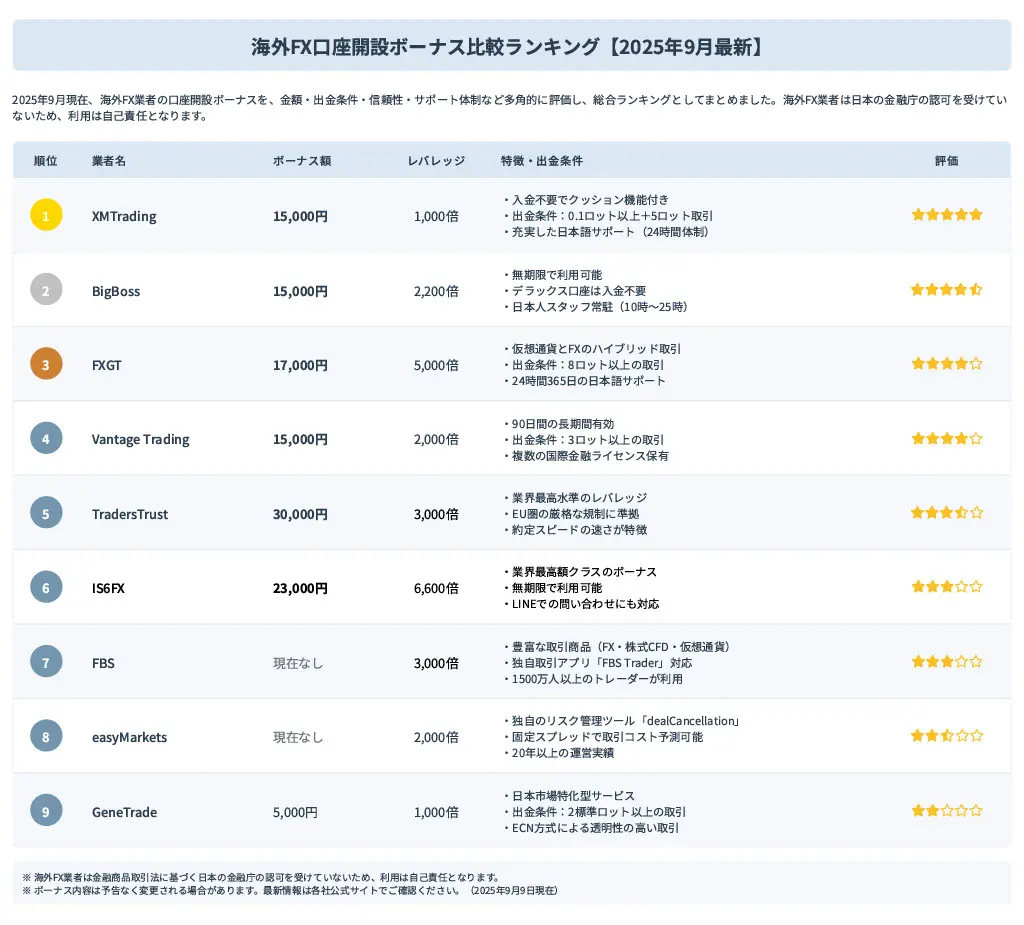Click IS6FX star rating
1024x925 pixels.
coord(947,587)
